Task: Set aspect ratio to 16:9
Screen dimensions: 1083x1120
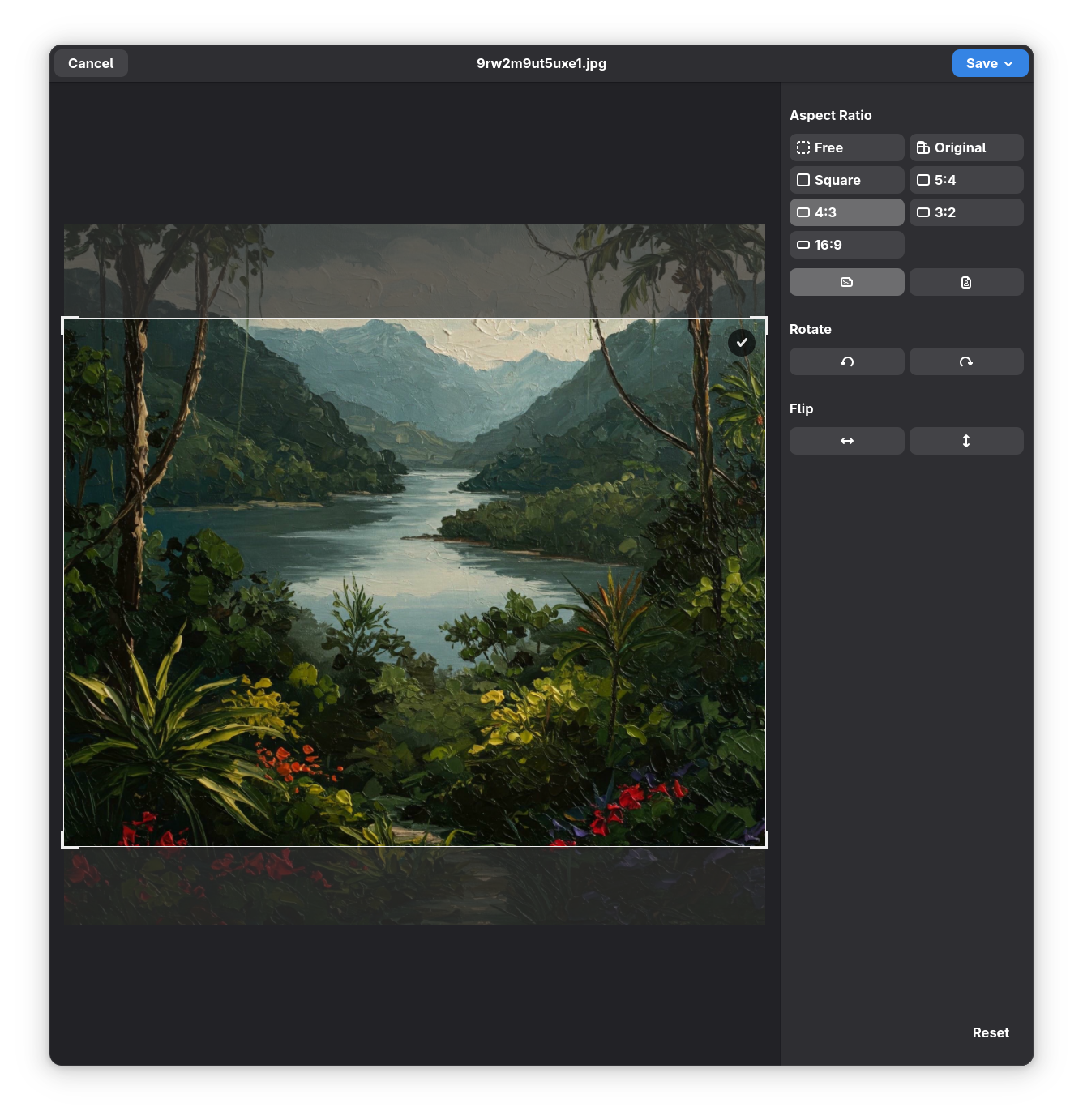Action: (x=846, y=245)
